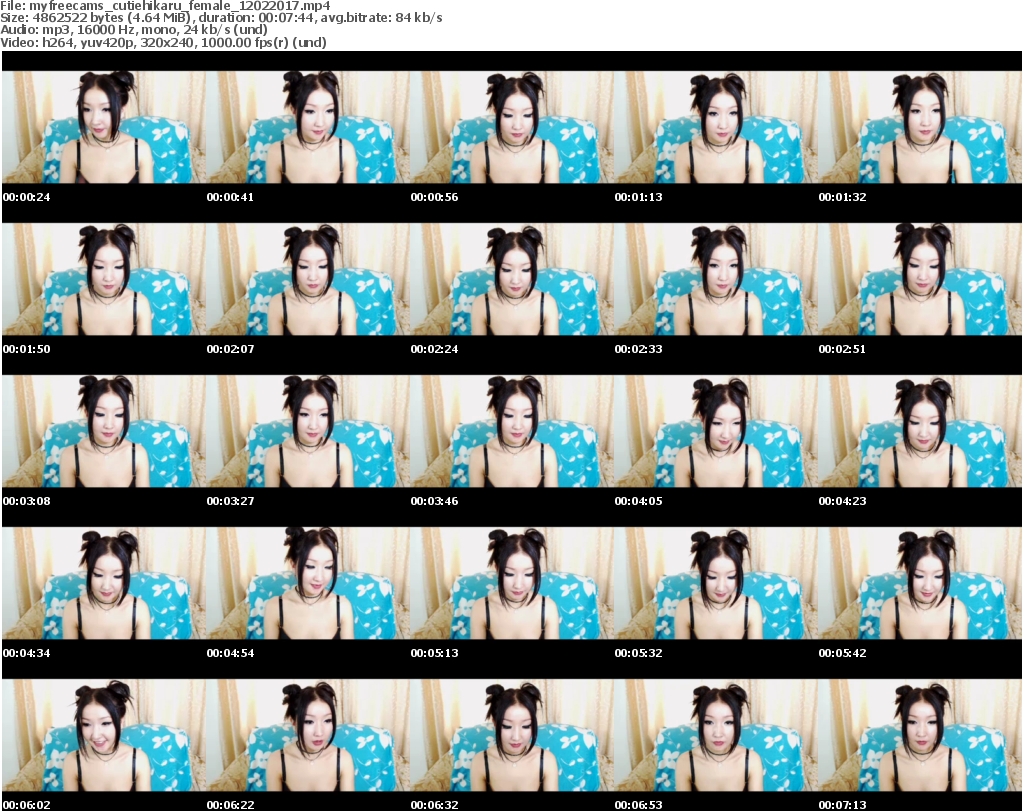The height and width of the screenshot is (811, 1024).
Task: Click the timestamp text 00:00:56
Action: point(434,197)
